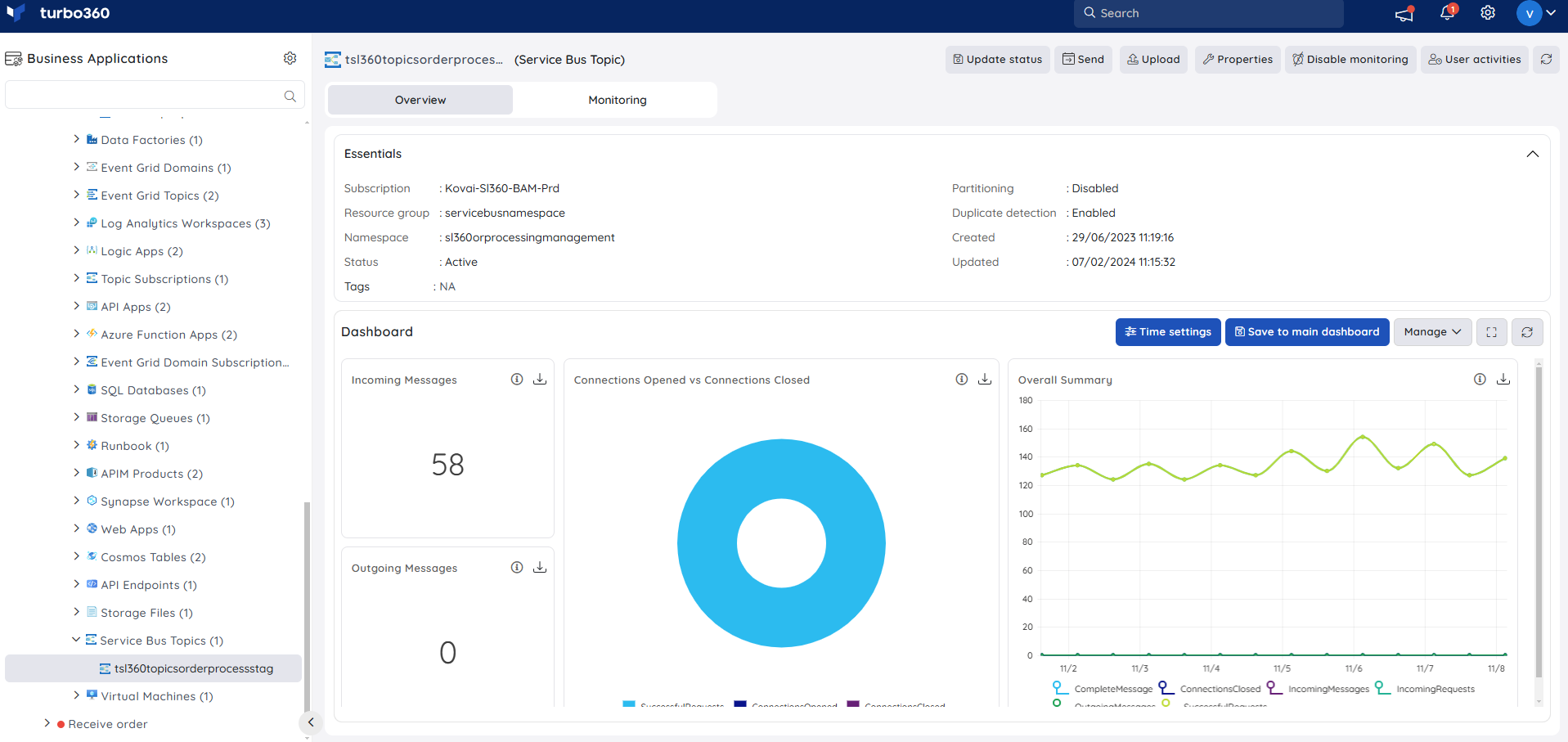Open the notifications bell

[1447, 12]
